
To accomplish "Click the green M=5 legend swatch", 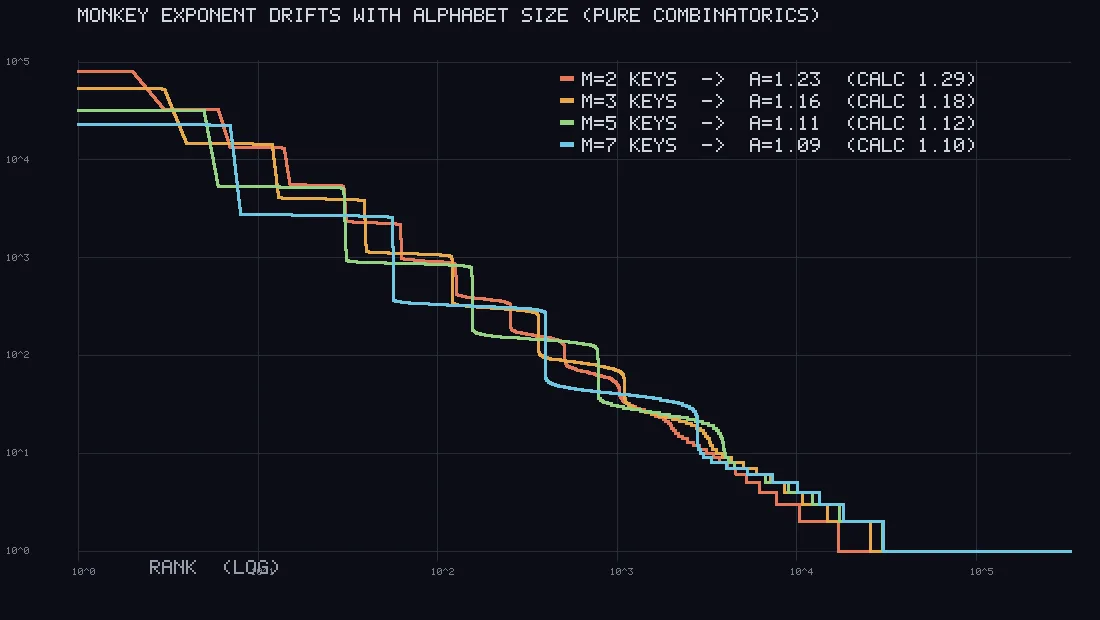I will [x=568, y=123].
